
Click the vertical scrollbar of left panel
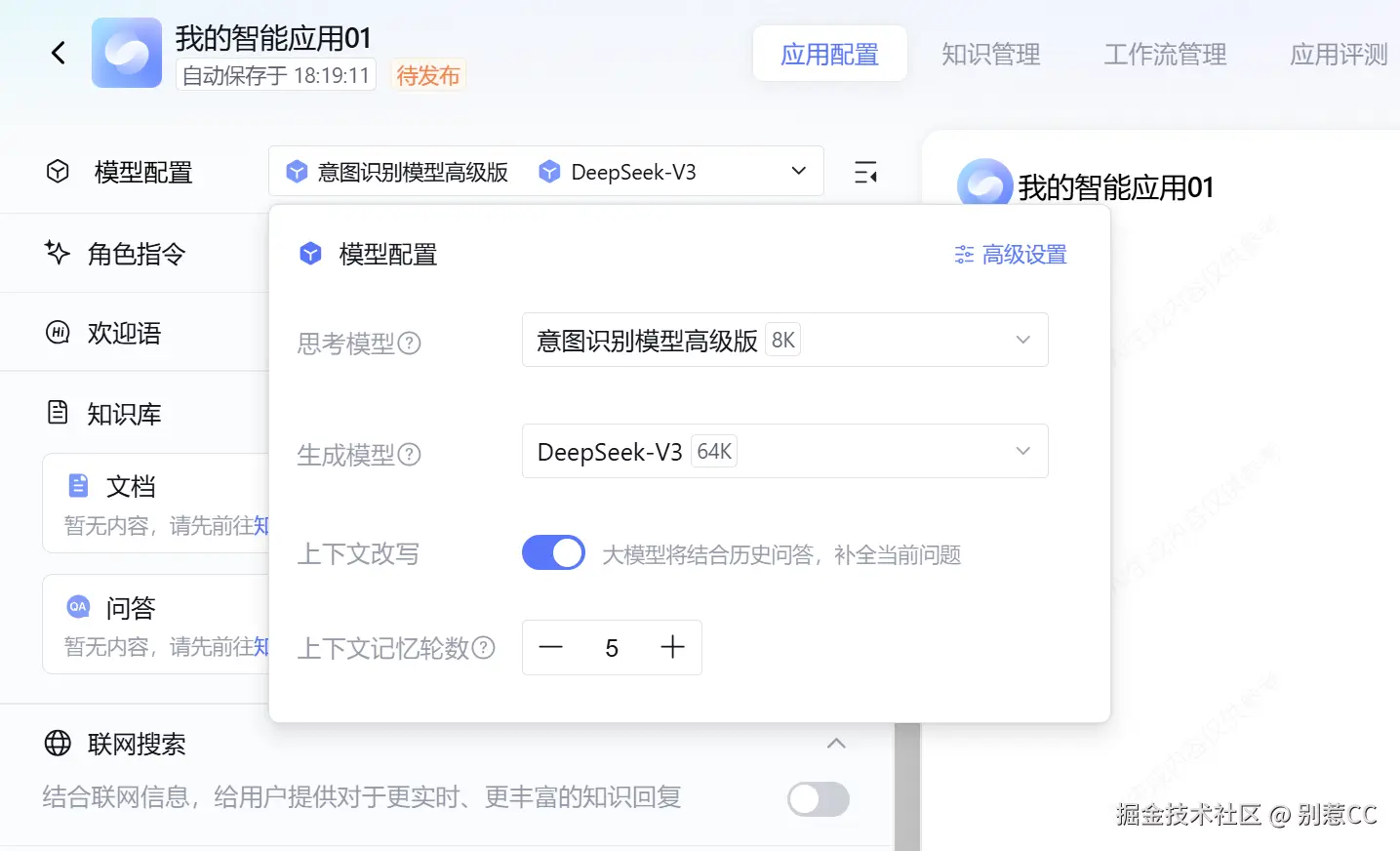[x=907, y=787]
